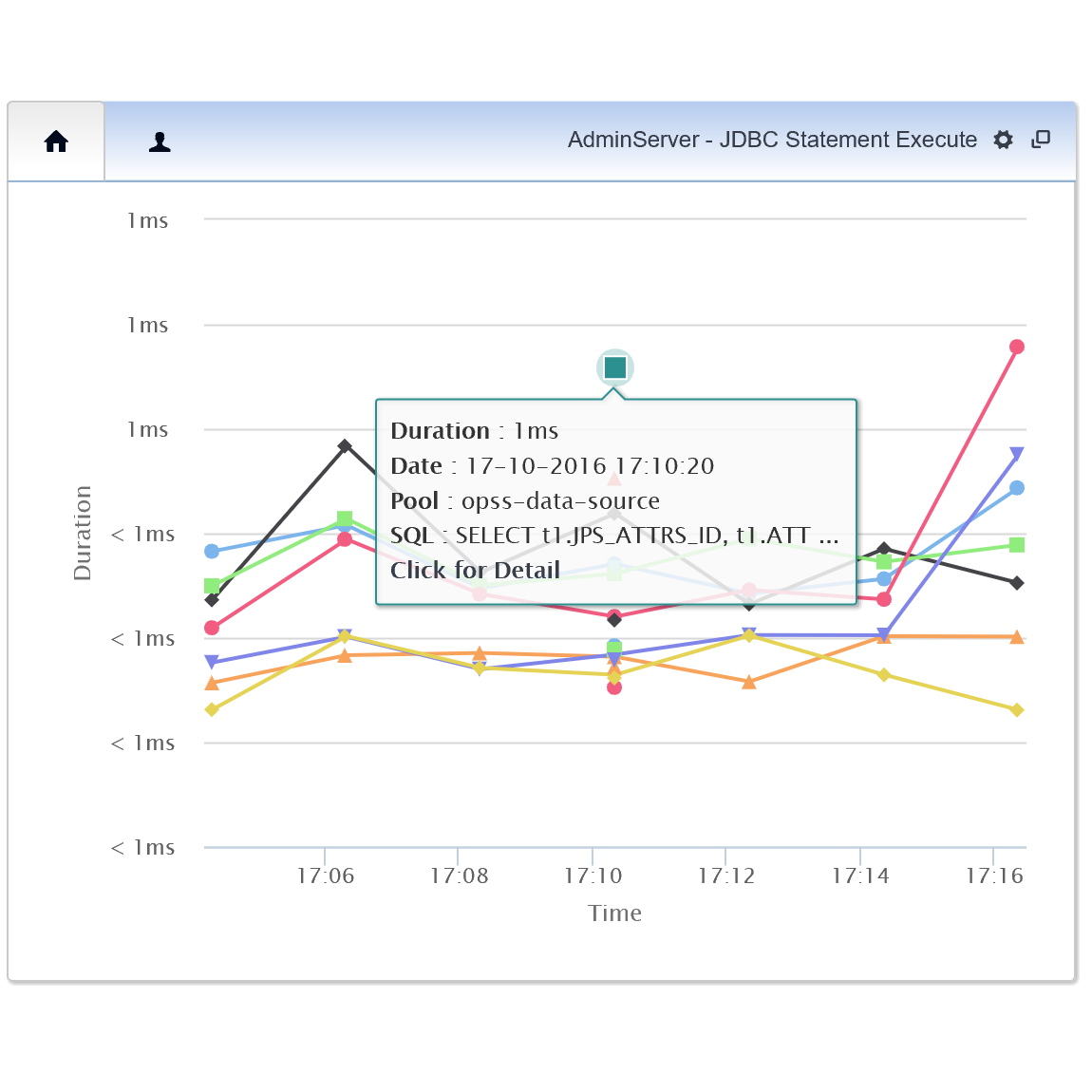The width and height of the screenshot is (1092, 1092).
Task: Click the yellow diamond point near 17:14
Action: (x=884, y=675)
